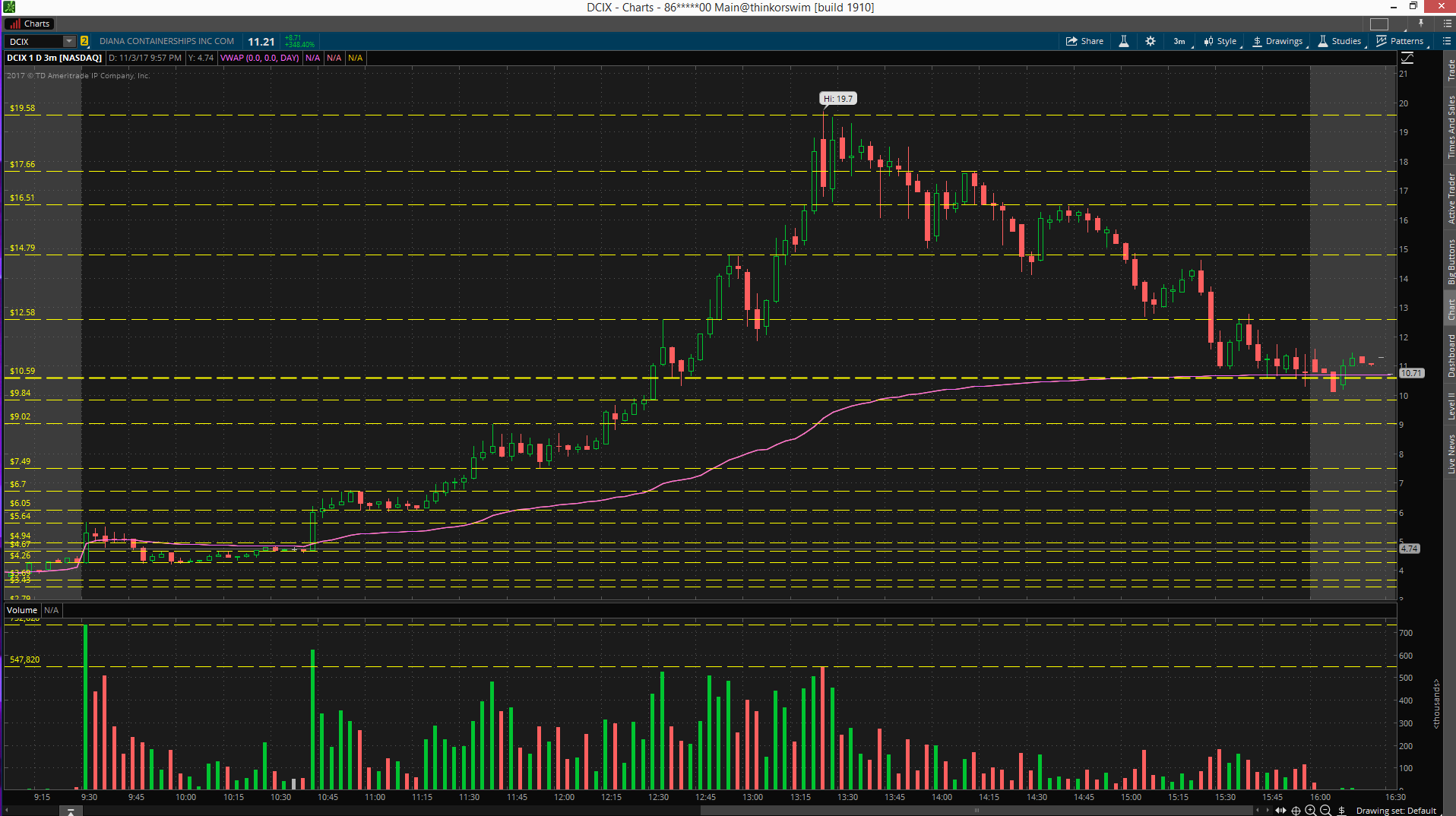1456x816 pixels.
Task: Click the Hi: 19.7 price bubble
Action: click(x=838, y=99)
